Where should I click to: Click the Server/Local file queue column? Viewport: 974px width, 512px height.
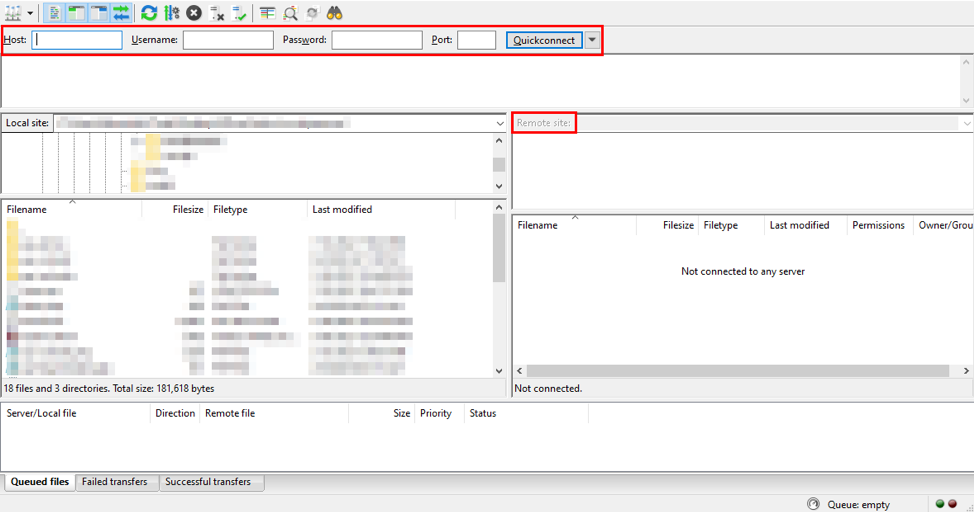pyautogui.click(x=76, y=413)
